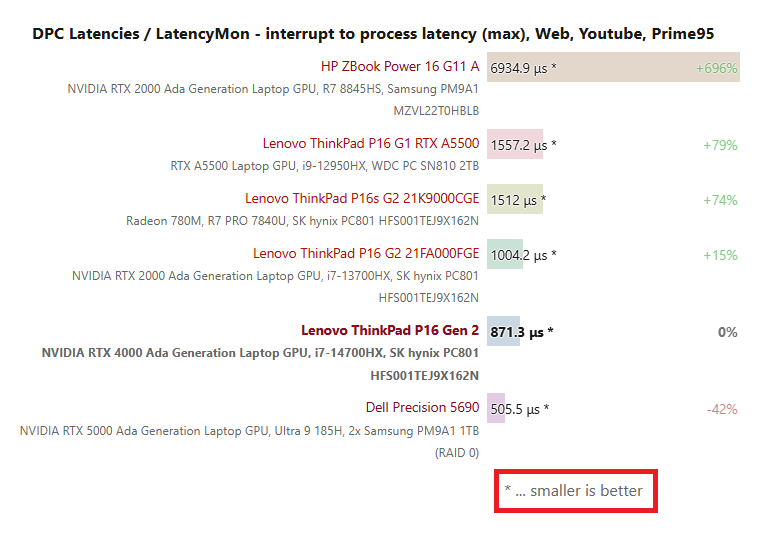Screen dimensions: 758x536
Task: Click the green 1004.2 µs bar
Action: coord(505,254)
